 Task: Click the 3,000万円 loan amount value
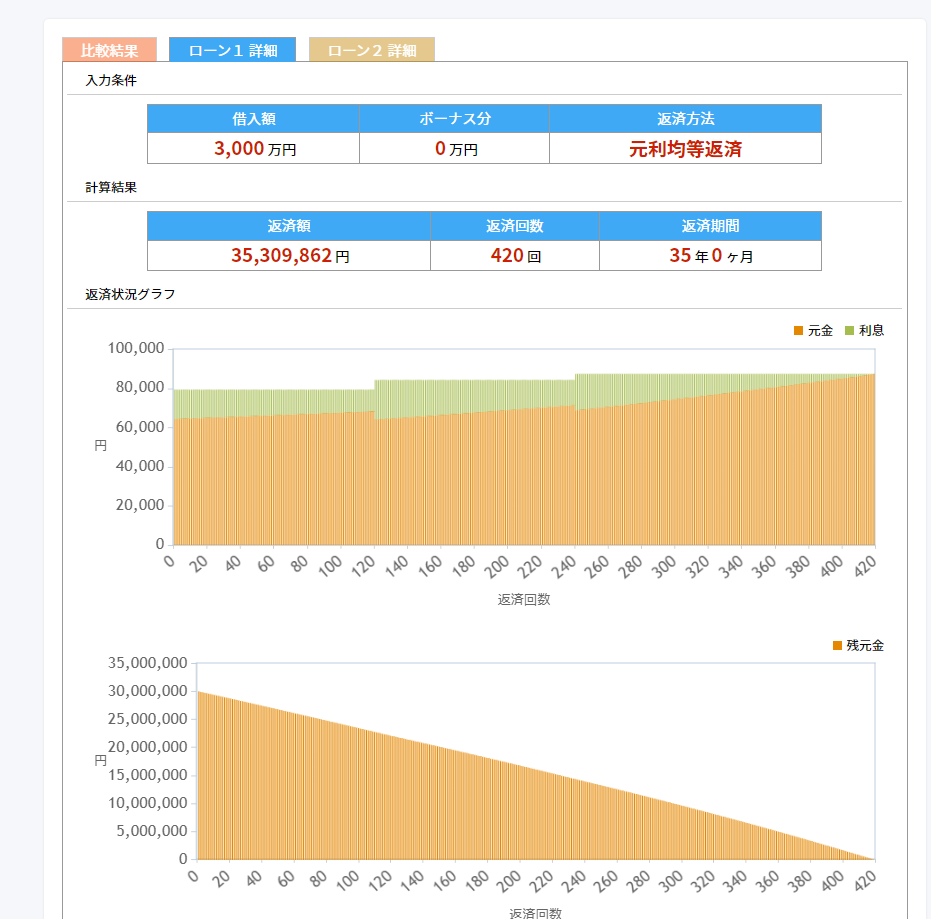(x=254, y=149)
